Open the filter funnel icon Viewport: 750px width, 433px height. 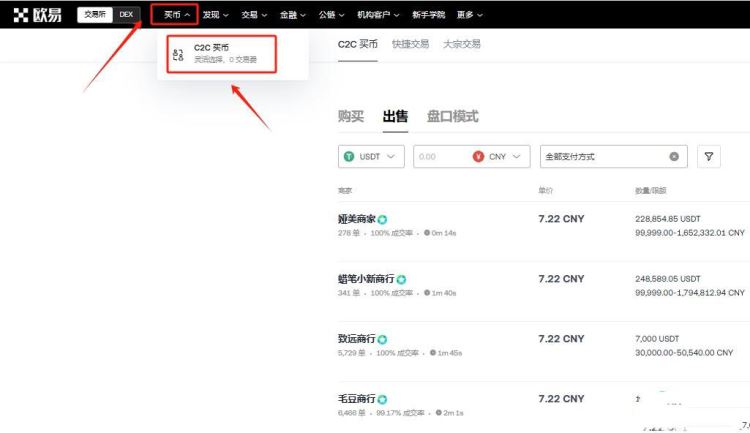tap(708, 157)
